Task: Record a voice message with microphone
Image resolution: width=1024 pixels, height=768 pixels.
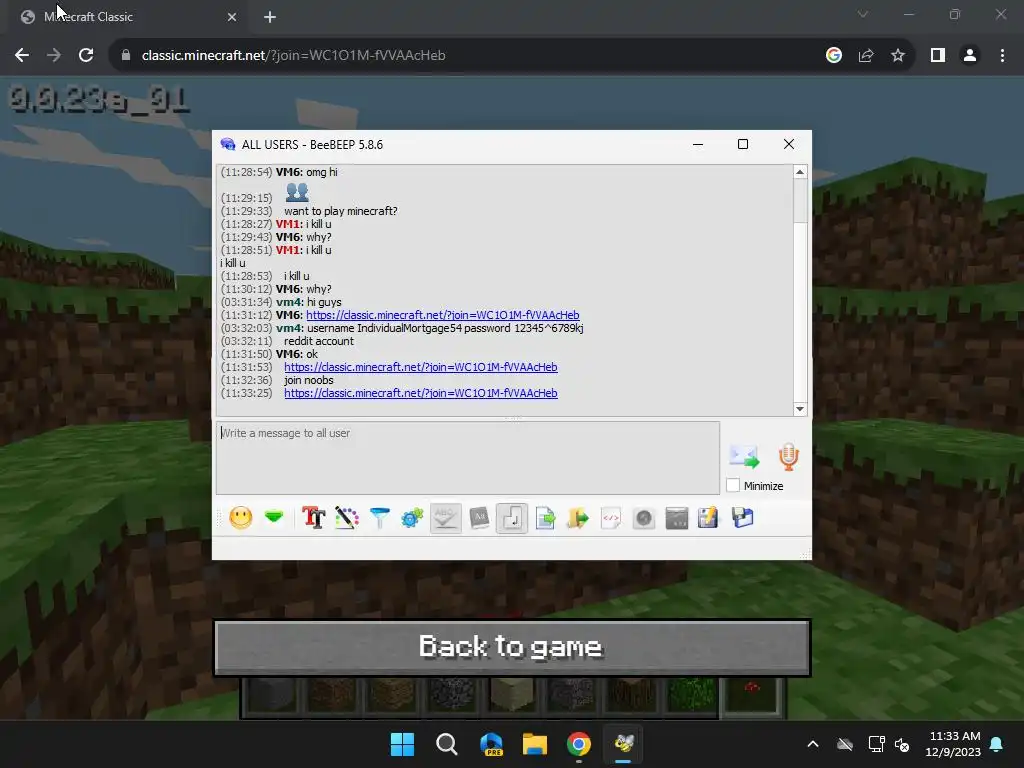Action: point(788,456)
